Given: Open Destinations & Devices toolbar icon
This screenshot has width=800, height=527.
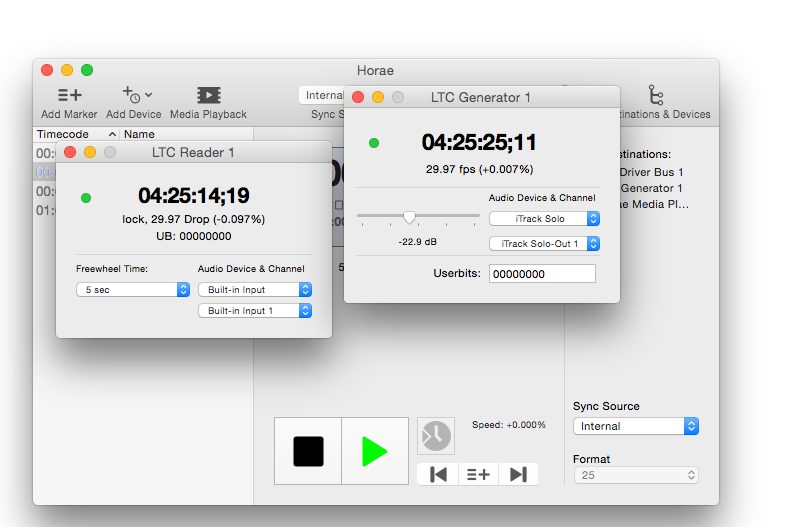Looking at the screenshot, I should (x=656, y=96).
